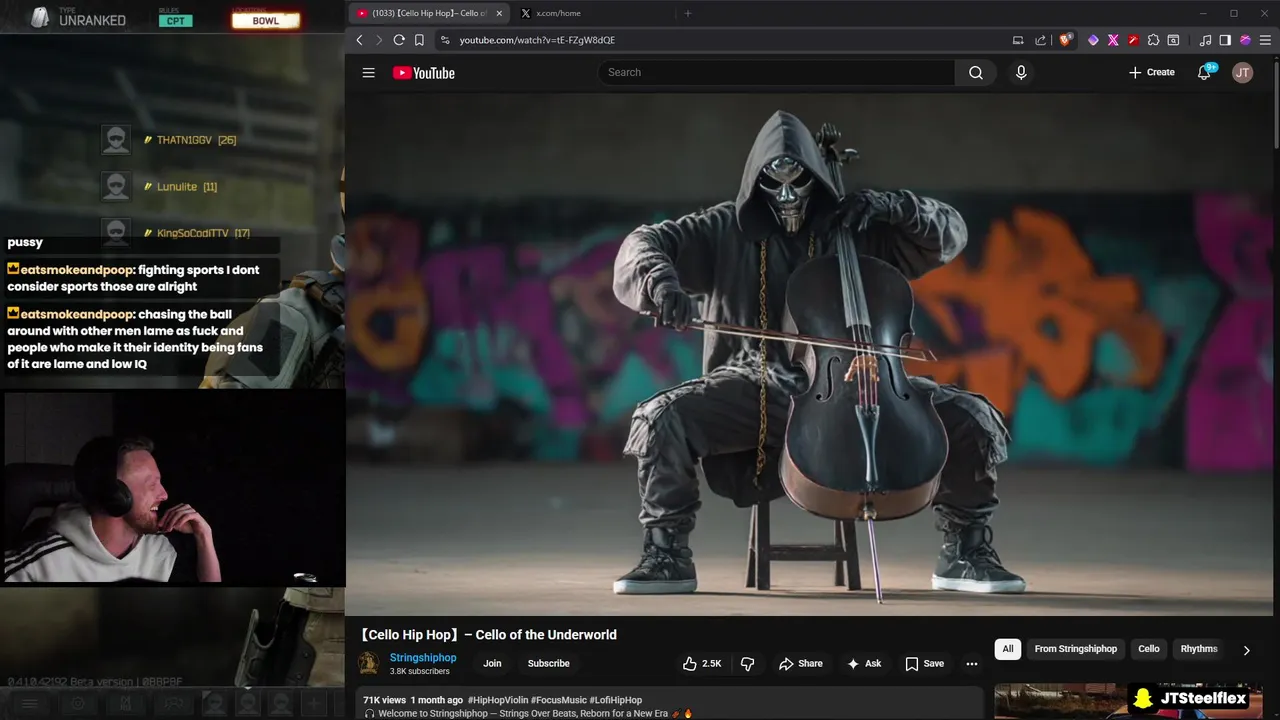Click the video player to pause

811,354
